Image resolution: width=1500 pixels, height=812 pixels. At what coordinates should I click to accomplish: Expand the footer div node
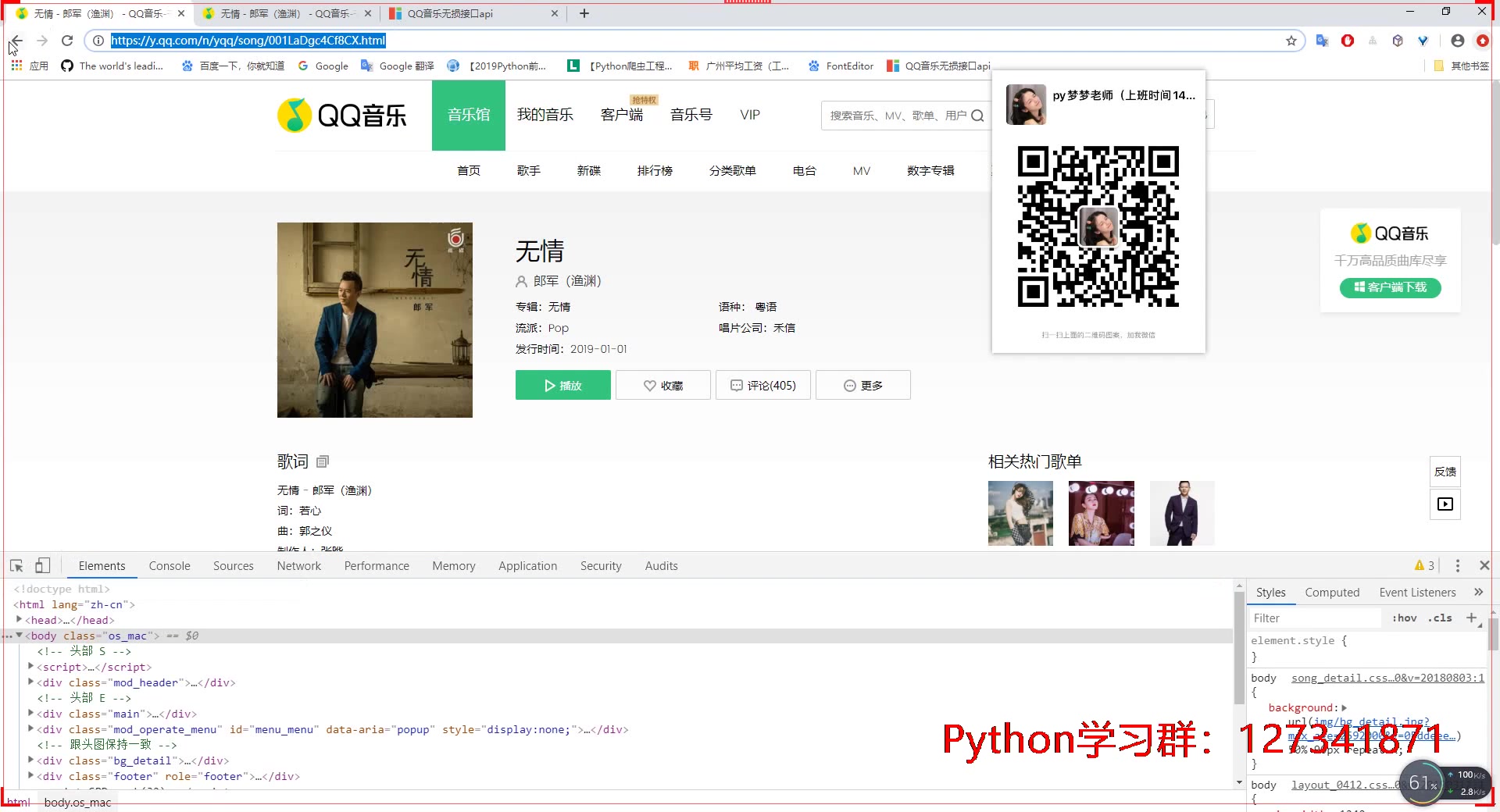point(30,776)
